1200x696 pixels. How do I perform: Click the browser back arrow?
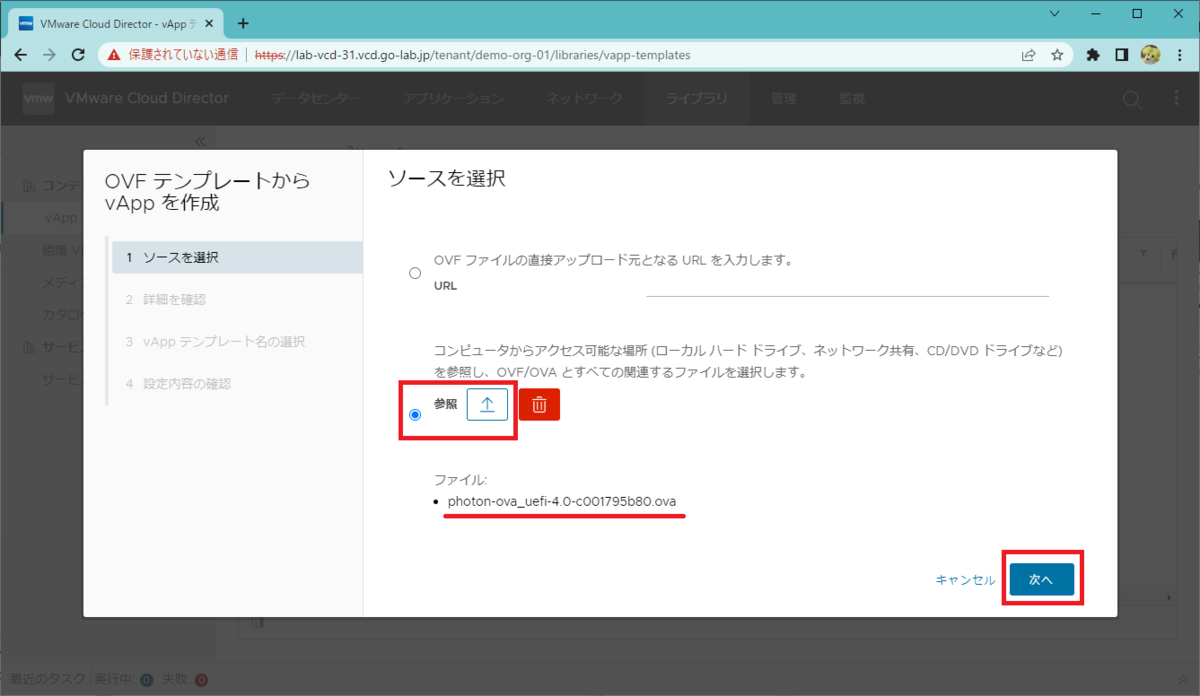pos(22,55)
